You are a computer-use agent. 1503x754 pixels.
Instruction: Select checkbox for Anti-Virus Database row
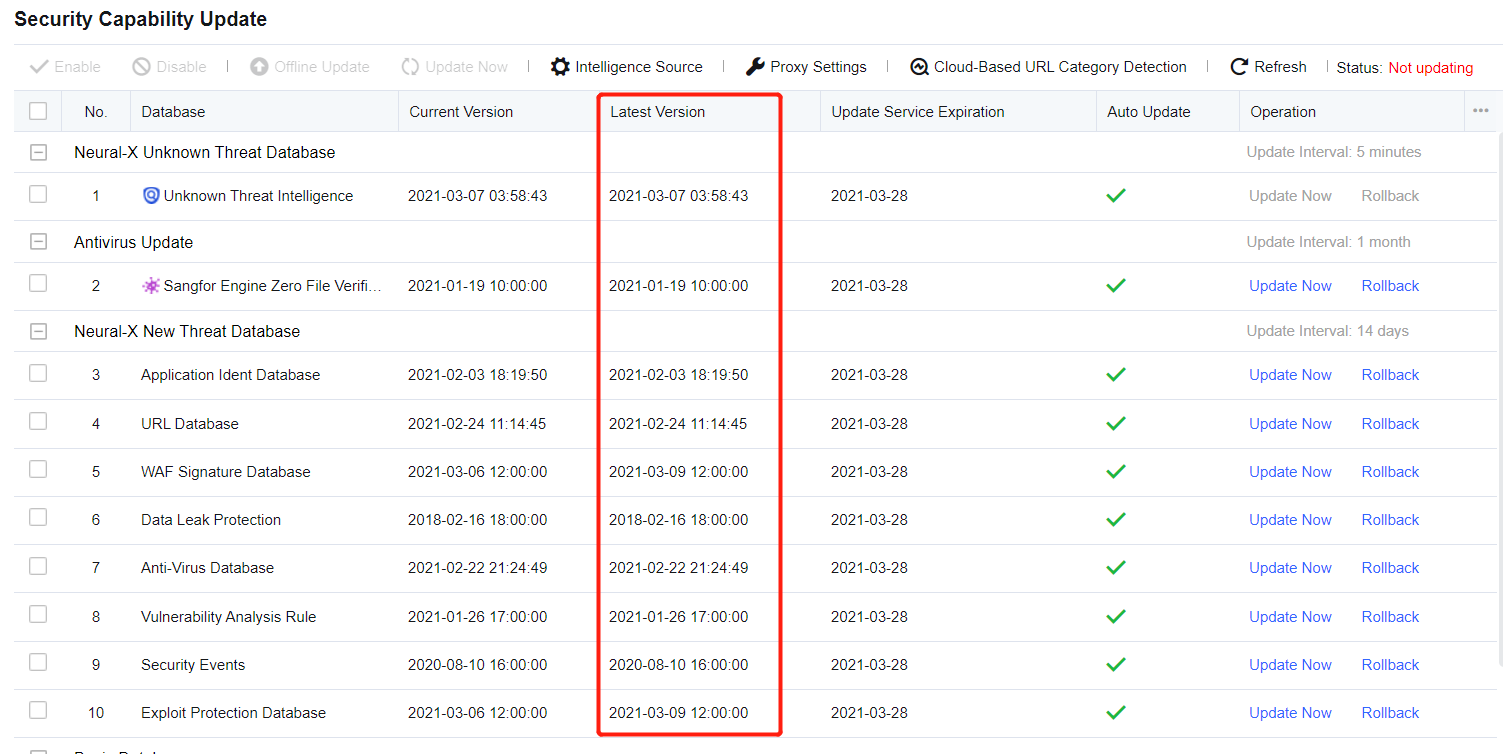[x=38, y=566]
